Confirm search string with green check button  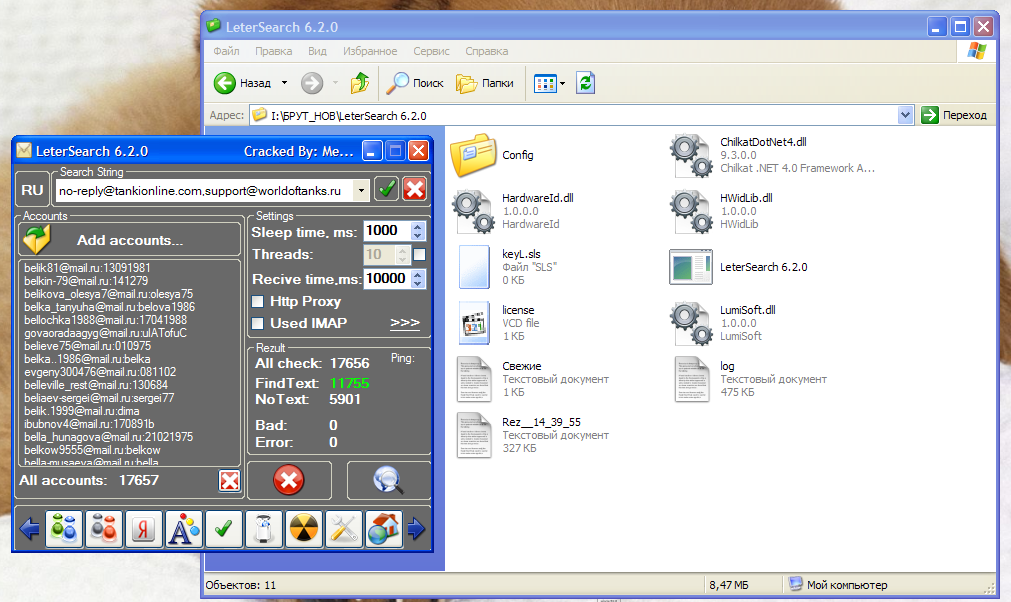387,189
